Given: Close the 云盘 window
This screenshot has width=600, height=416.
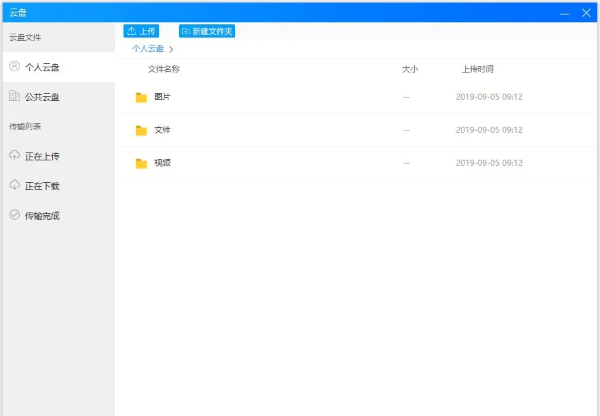Looking at the screenshot, I should 586,13.
